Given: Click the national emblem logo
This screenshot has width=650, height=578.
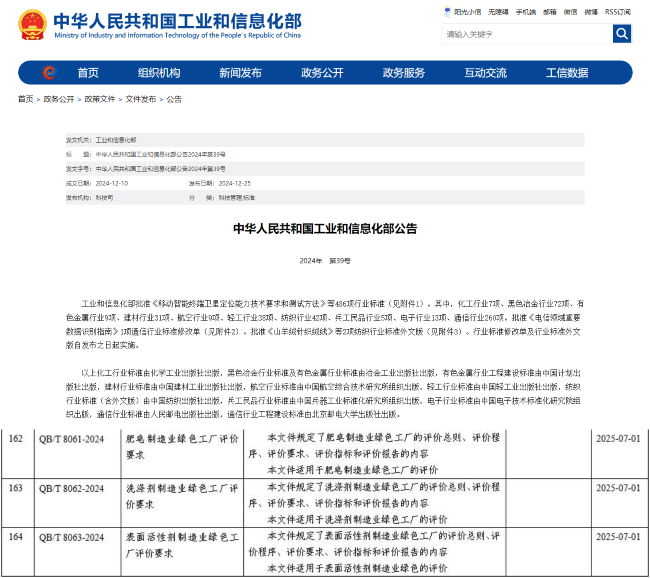Looking at the screenshot, I should 31,25.
